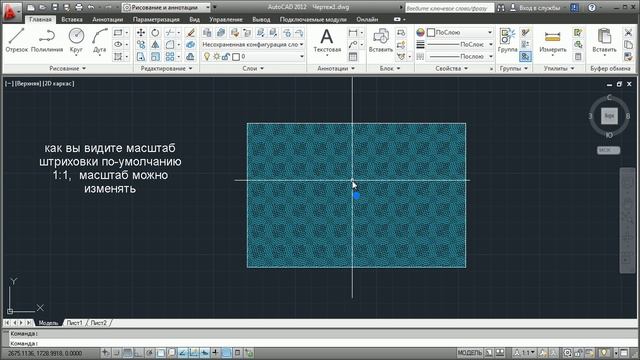This screenshot has width=640, height=360.
Task: Click the layer 0 color swatch
Action: click(x=236, y=57)
